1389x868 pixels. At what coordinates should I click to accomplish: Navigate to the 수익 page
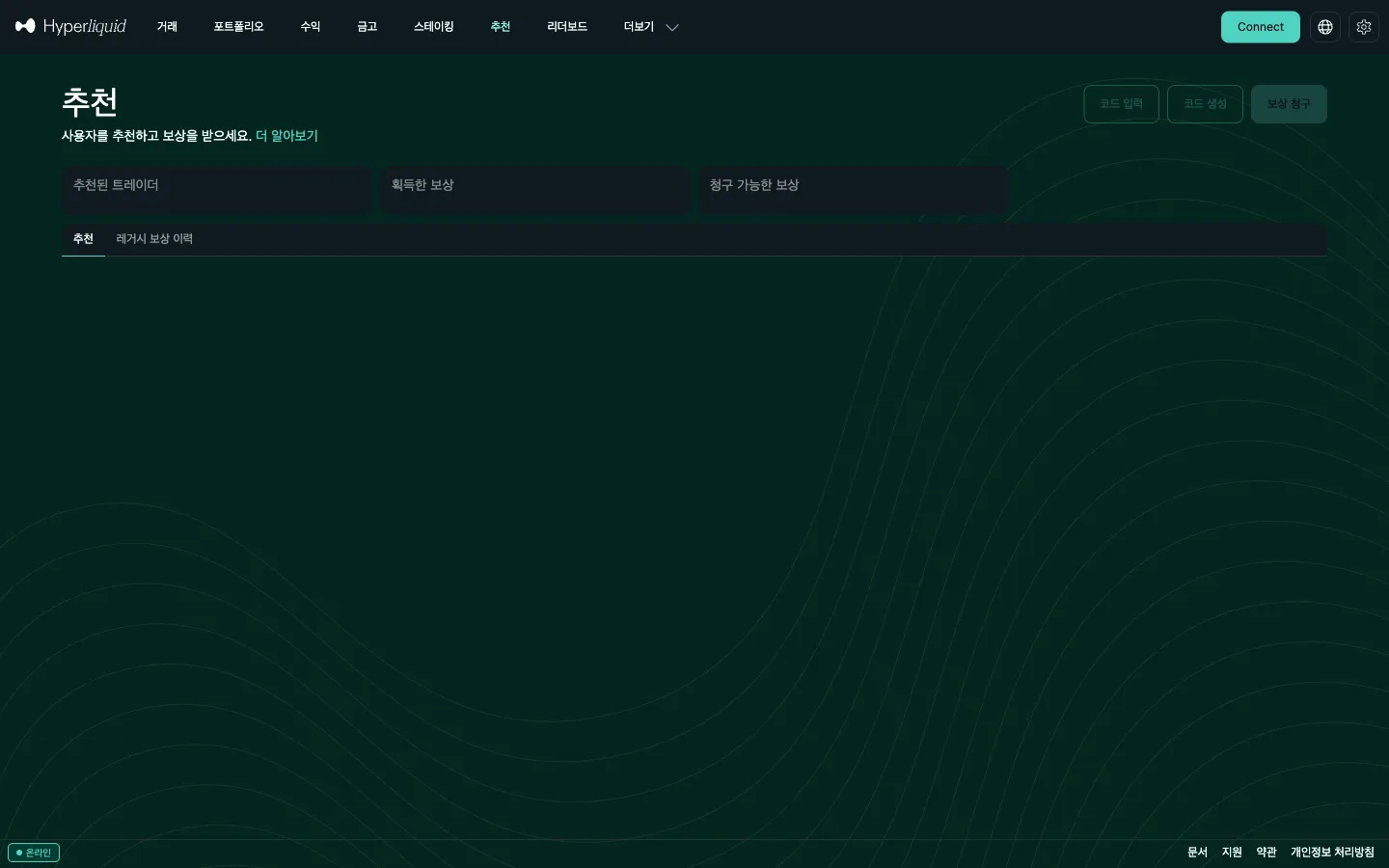tap(310, 27)
